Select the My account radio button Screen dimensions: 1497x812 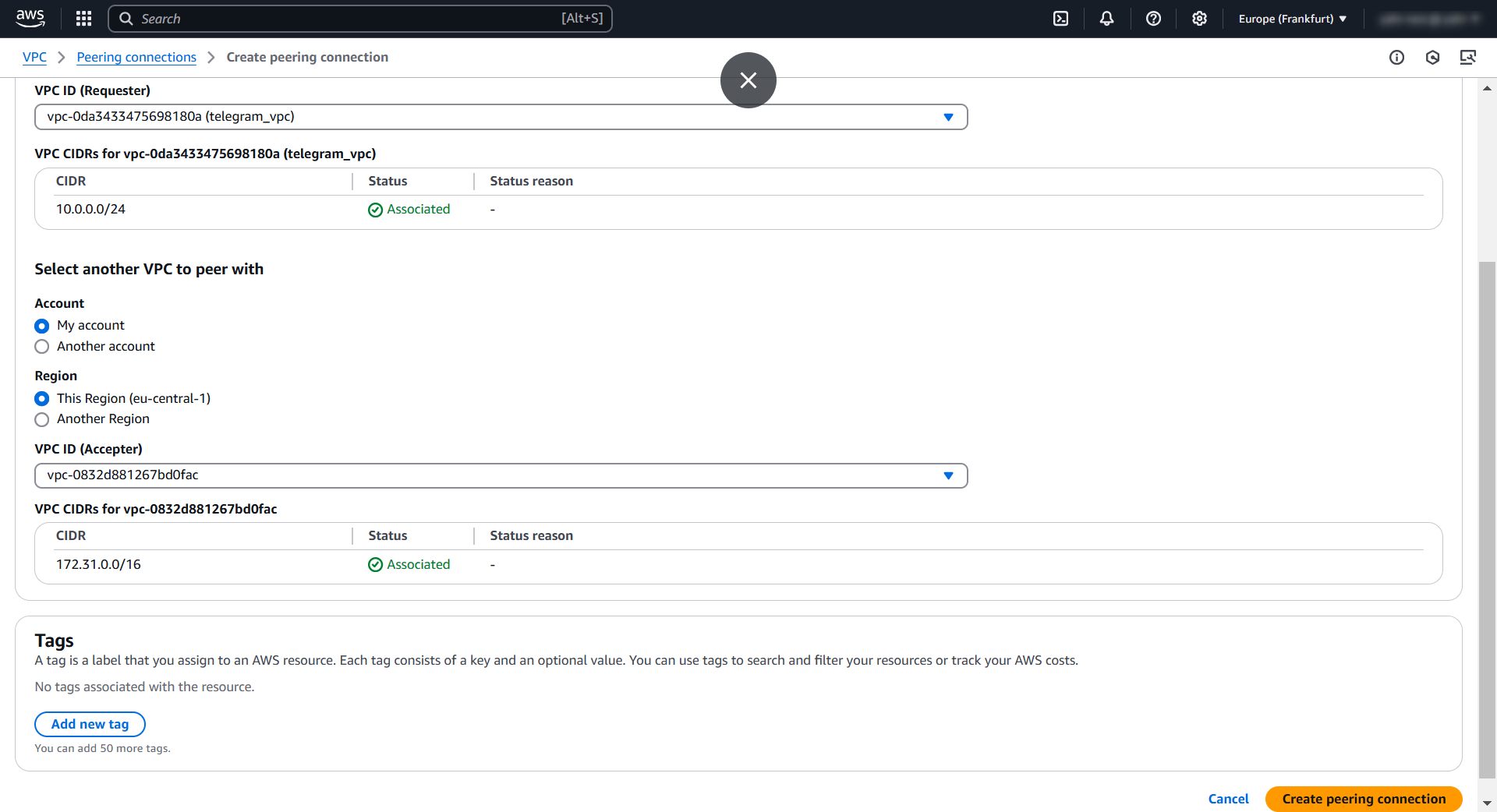(42, 326)
